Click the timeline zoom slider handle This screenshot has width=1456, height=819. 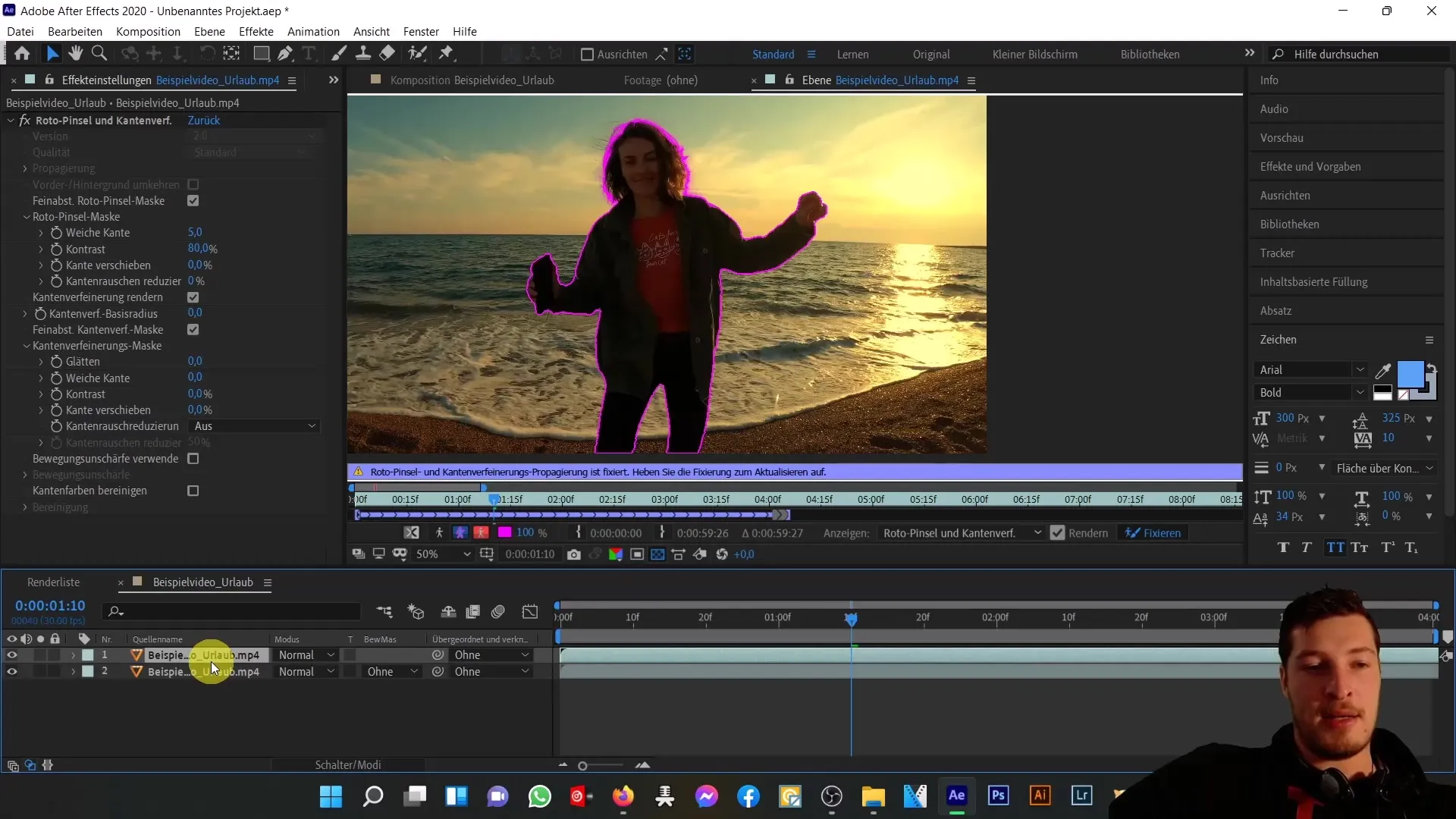tap(582, 766)
